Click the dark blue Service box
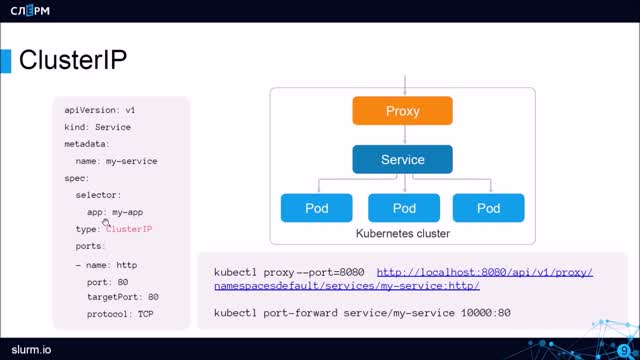 pos(402,159)
